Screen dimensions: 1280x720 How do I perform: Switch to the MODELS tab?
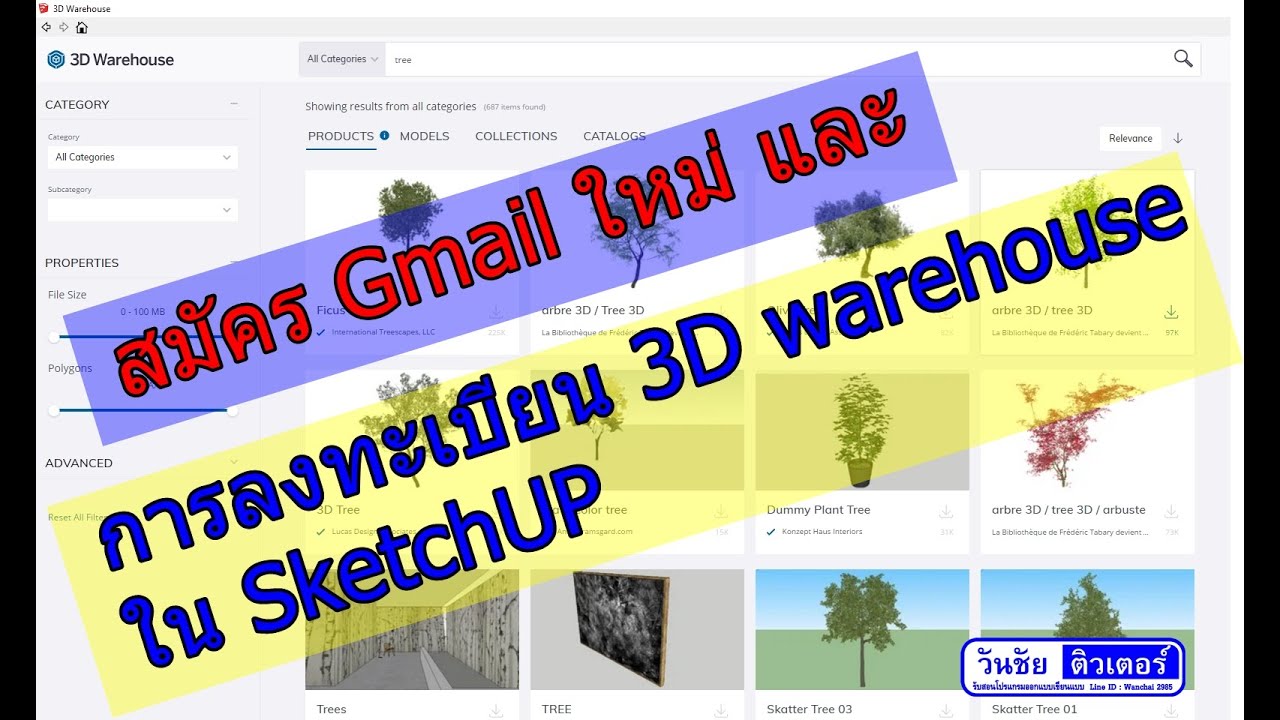click(x=425, y=136)
